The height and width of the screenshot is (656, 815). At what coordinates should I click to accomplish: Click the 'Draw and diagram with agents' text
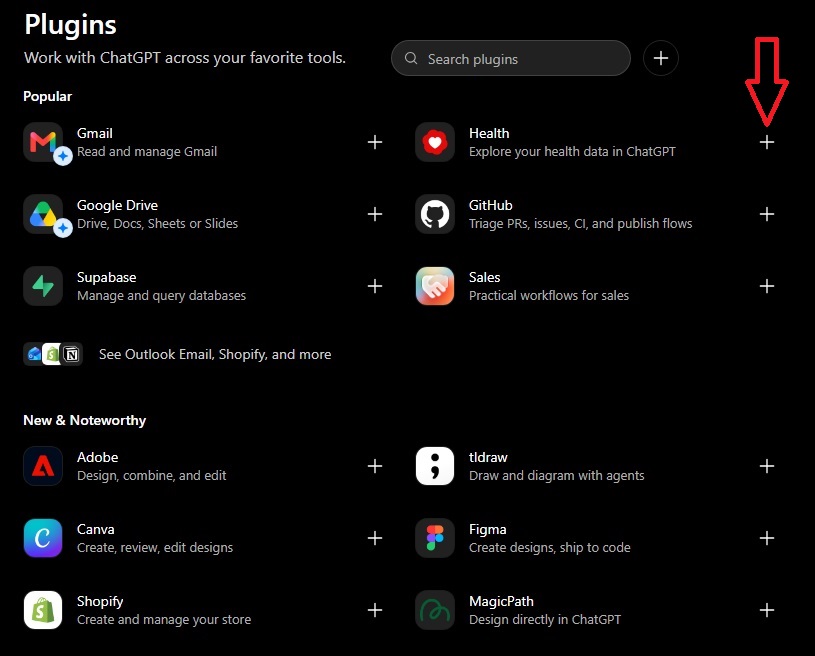[557, 475]
